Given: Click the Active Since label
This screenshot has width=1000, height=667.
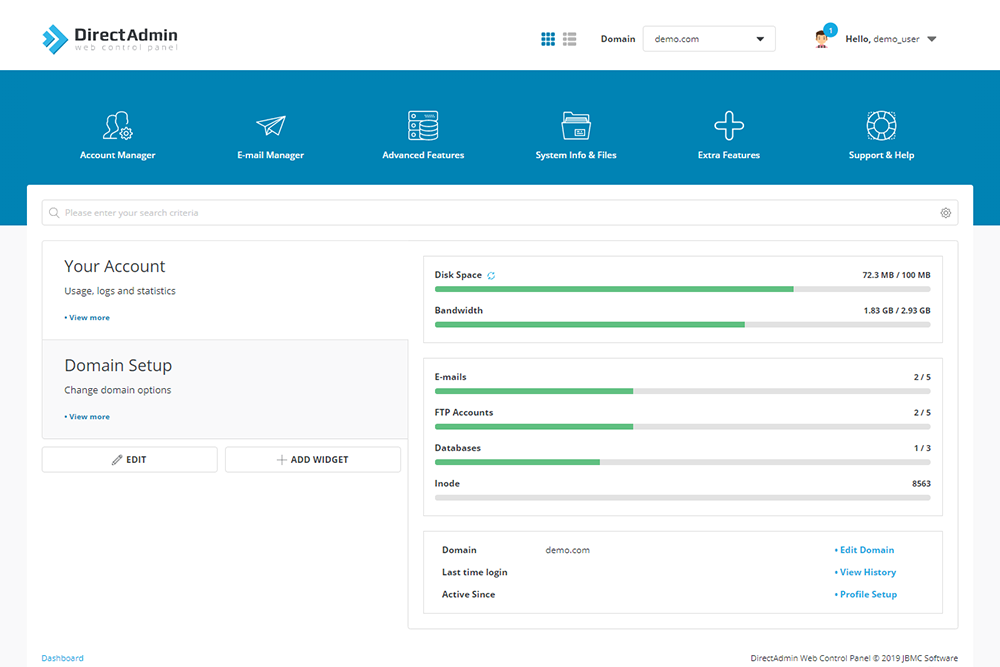Looking at the screenshot, I should pyautogui.click(x=468, y=594).
